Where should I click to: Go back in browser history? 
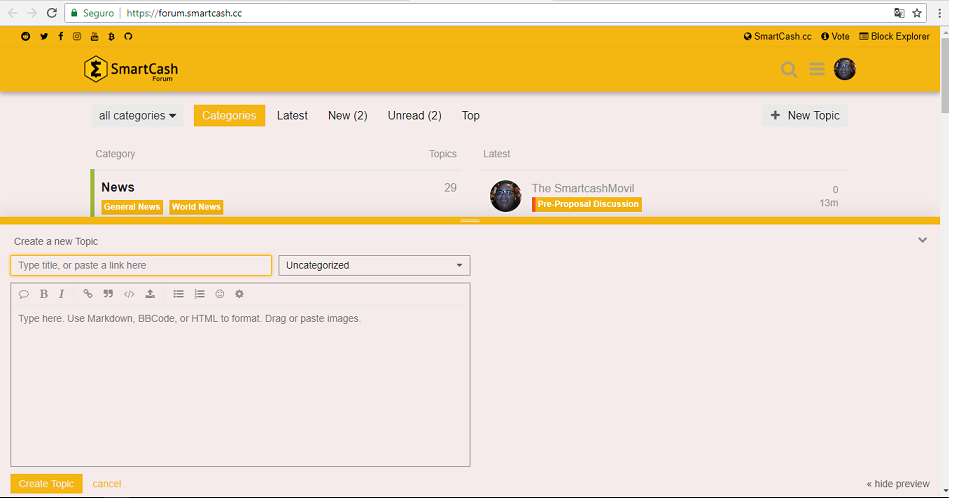click(12, 13)
